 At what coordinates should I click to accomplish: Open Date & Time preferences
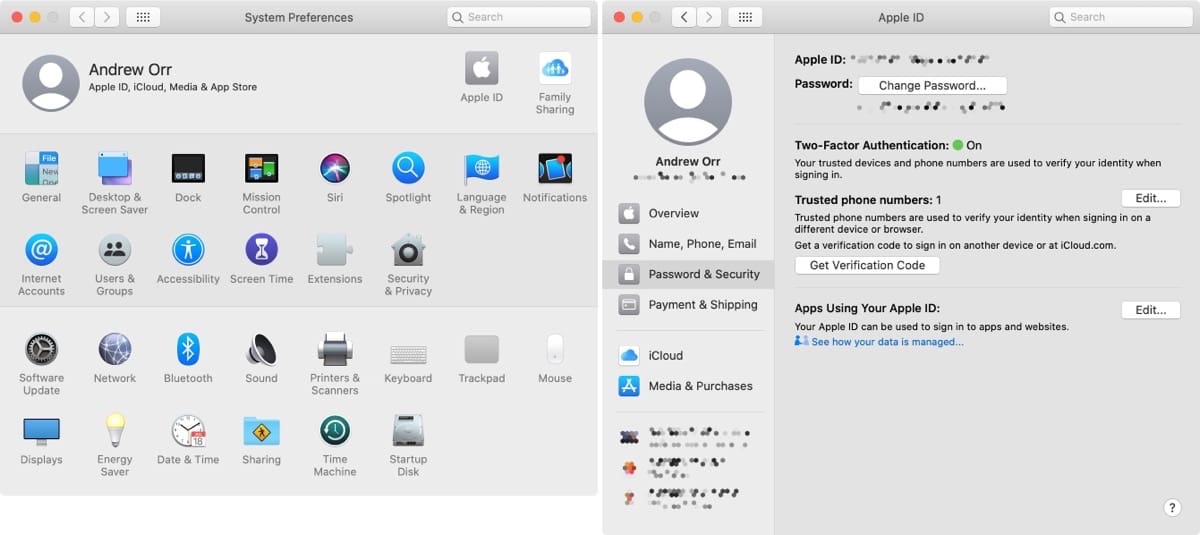click(x=188, y=439)
